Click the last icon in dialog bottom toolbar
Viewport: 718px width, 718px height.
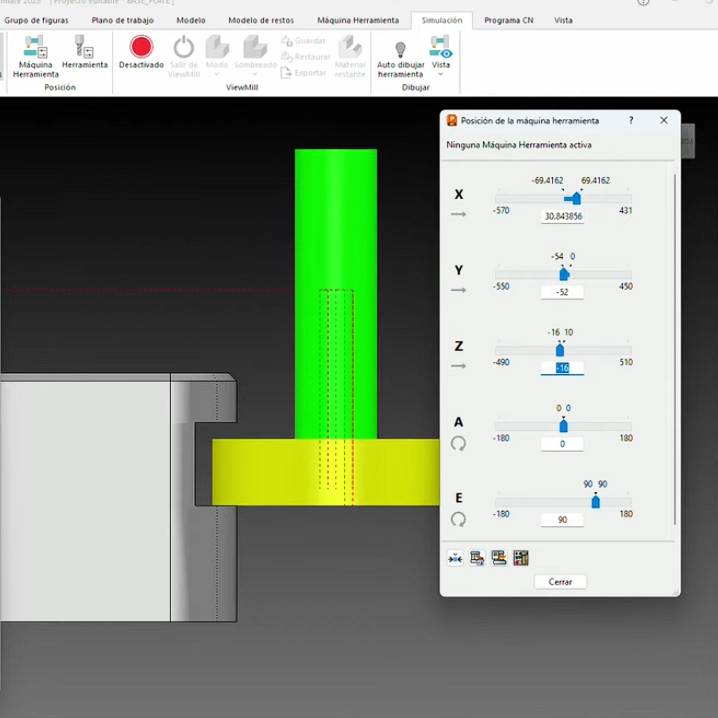[x=520, y=558]
